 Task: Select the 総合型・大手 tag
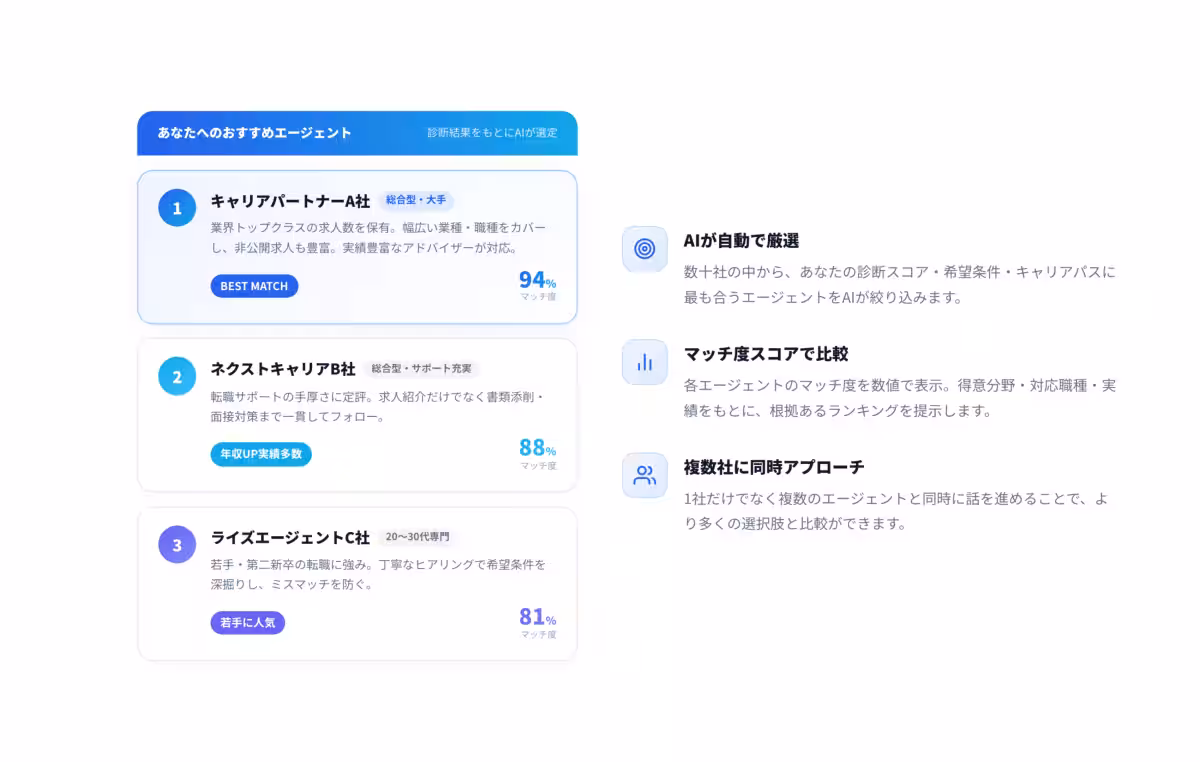tap(416, 201)
